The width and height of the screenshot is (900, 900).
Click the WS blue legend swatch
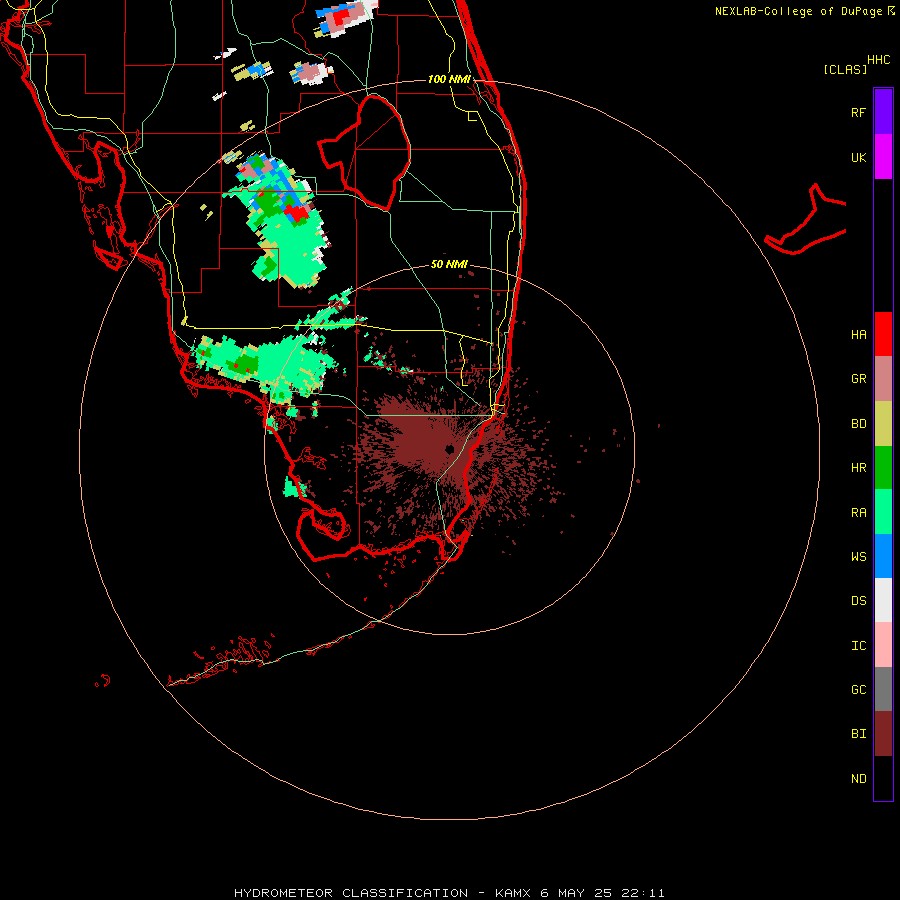point(883,556)
